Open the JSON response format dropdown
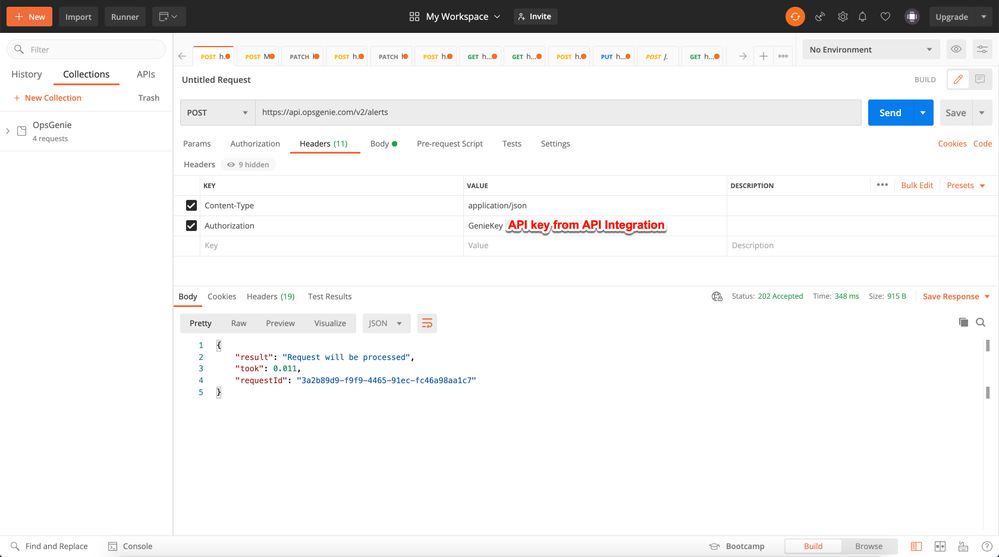 pyautogui.click(x=385, y=323)
